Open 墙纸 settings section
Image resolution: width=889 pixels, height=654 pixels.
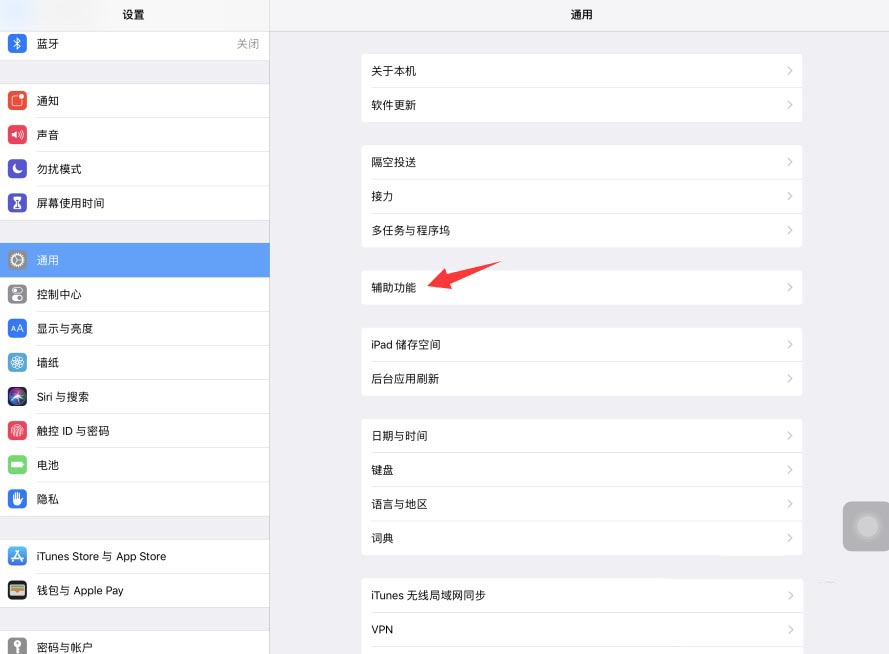pos(134,362)
